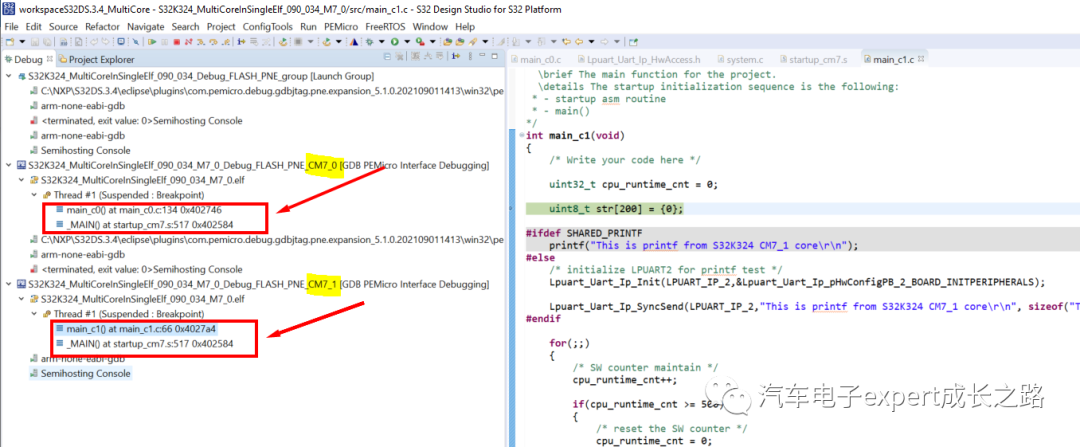This screenshot has height=447, width=1080.
Task: Click the '#ifdef SHARED_PRINTF' directive line
Action: [x=584, y=233]
